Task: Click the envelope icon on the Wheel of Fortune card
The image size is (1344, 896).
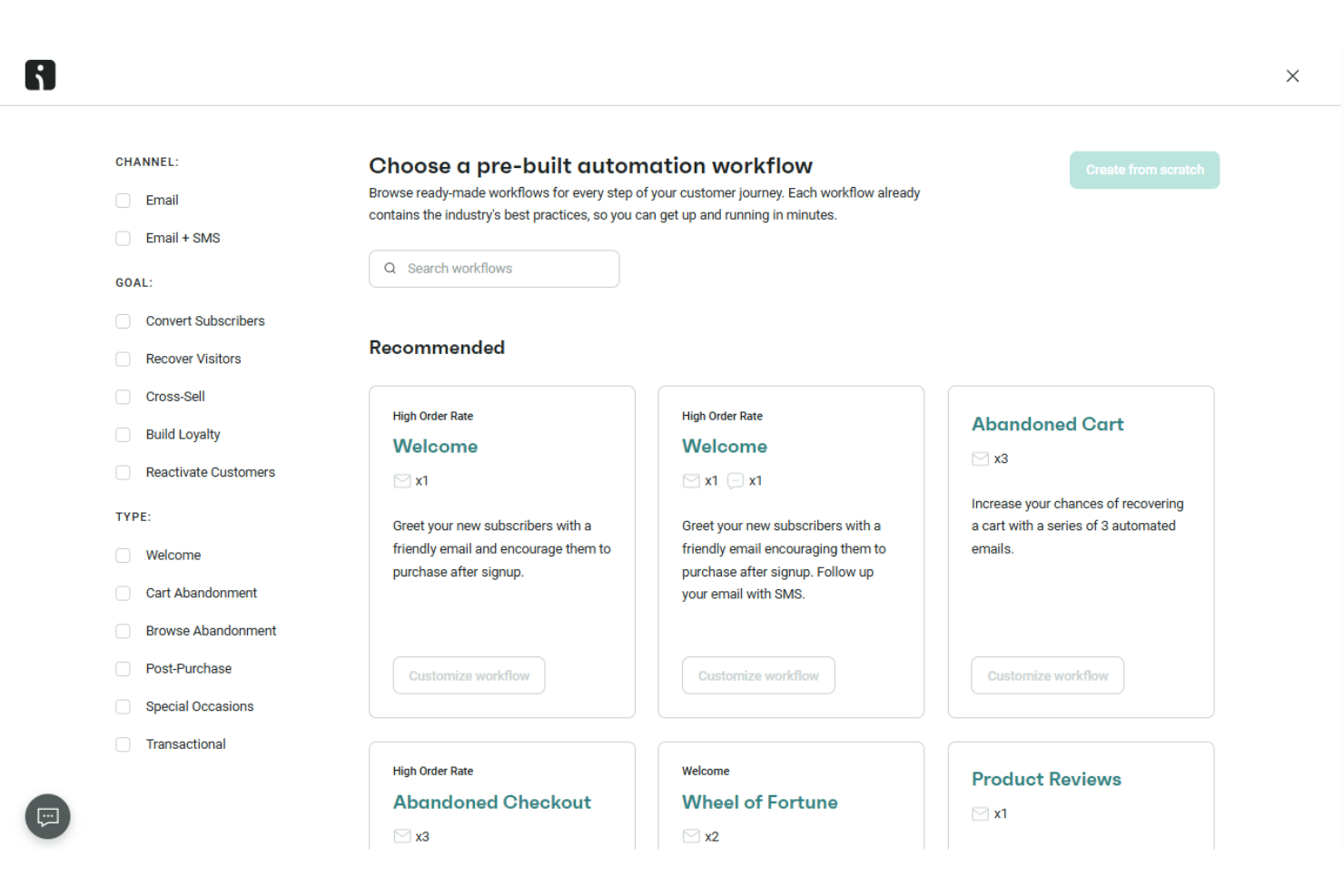Action: tap(691, 836)
